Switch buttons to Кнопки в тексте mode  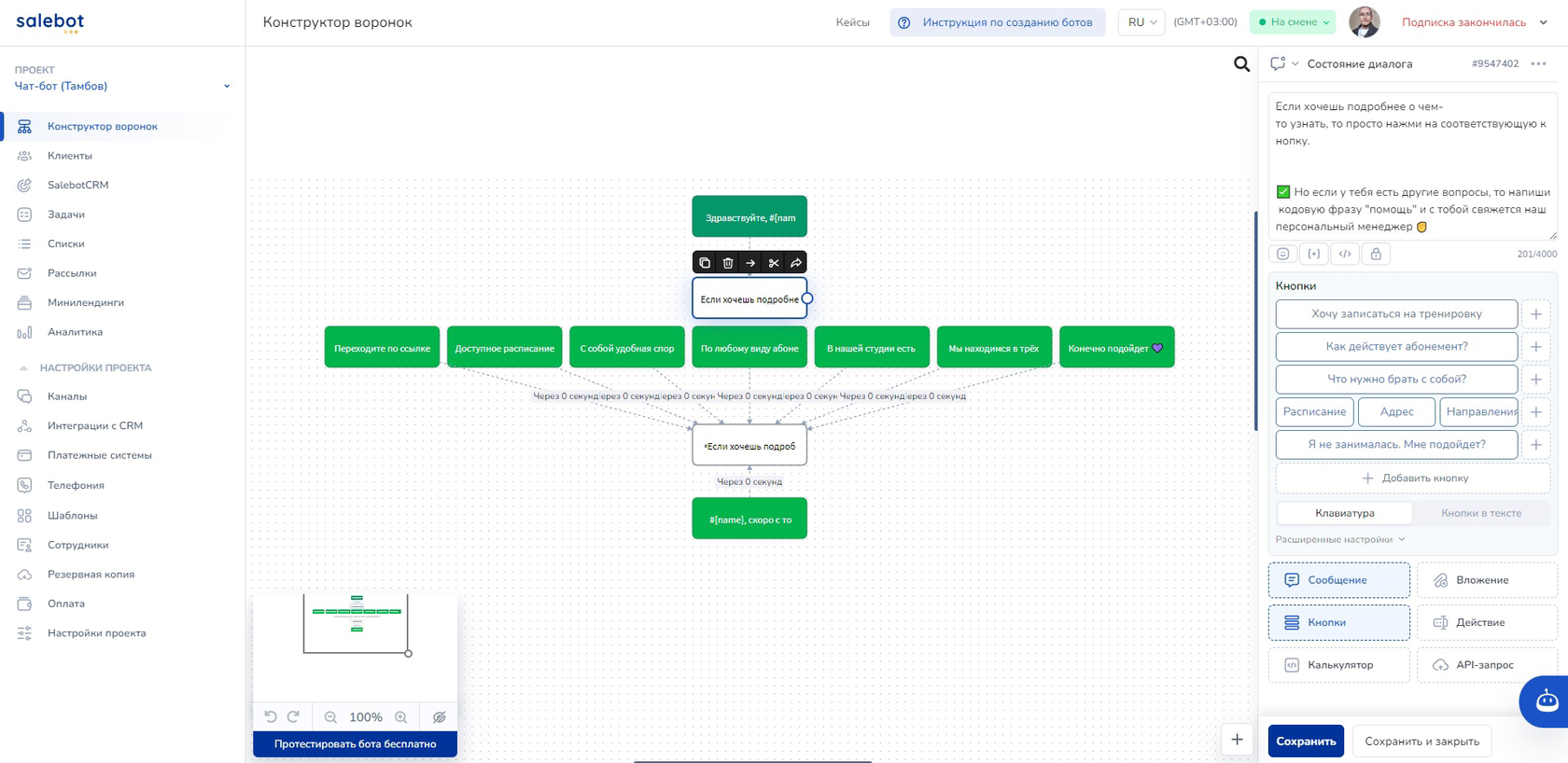(1481, 513)
